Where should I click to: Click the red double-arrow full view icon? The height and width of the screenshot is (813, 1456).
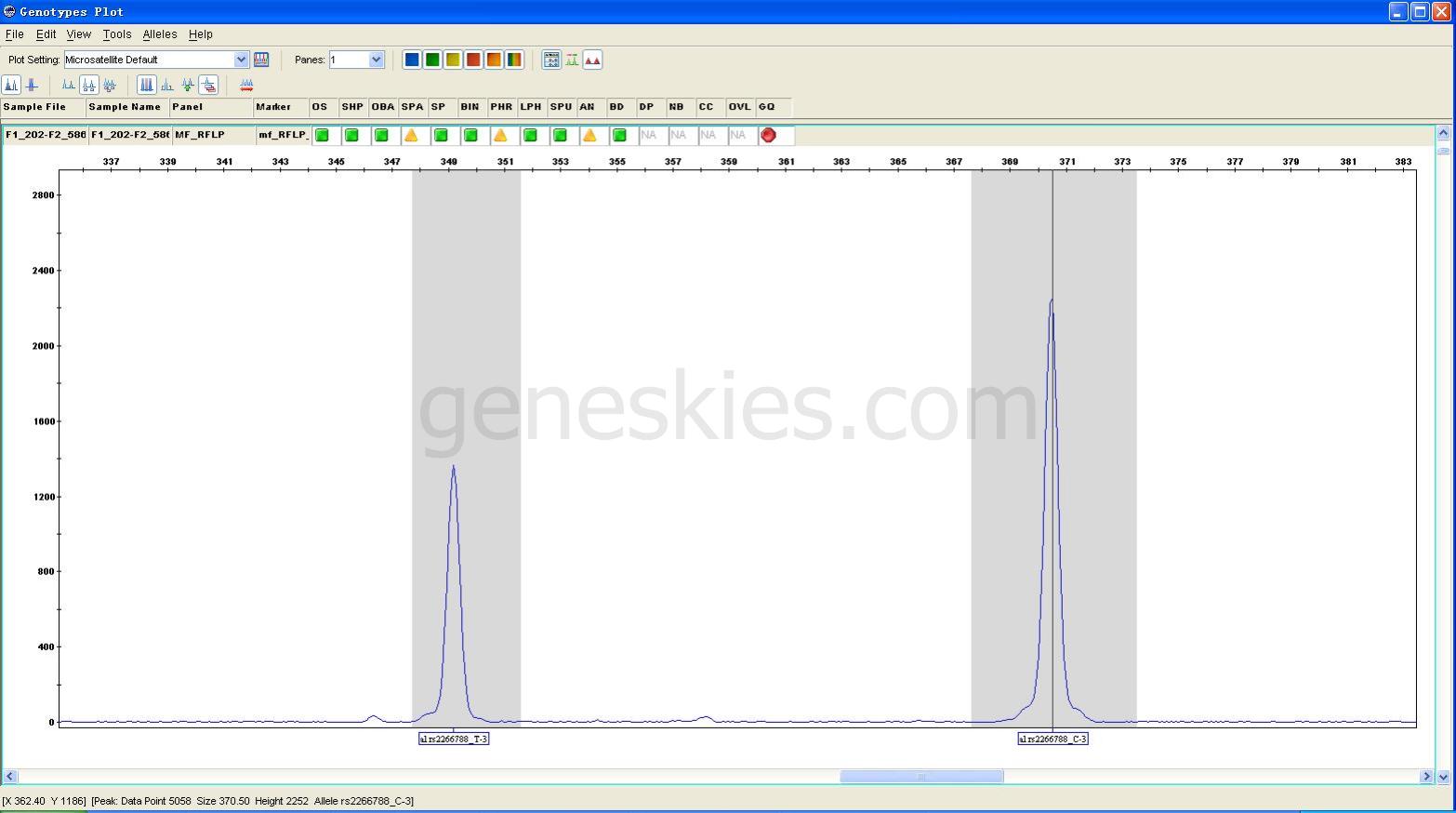tap(246, 85)
